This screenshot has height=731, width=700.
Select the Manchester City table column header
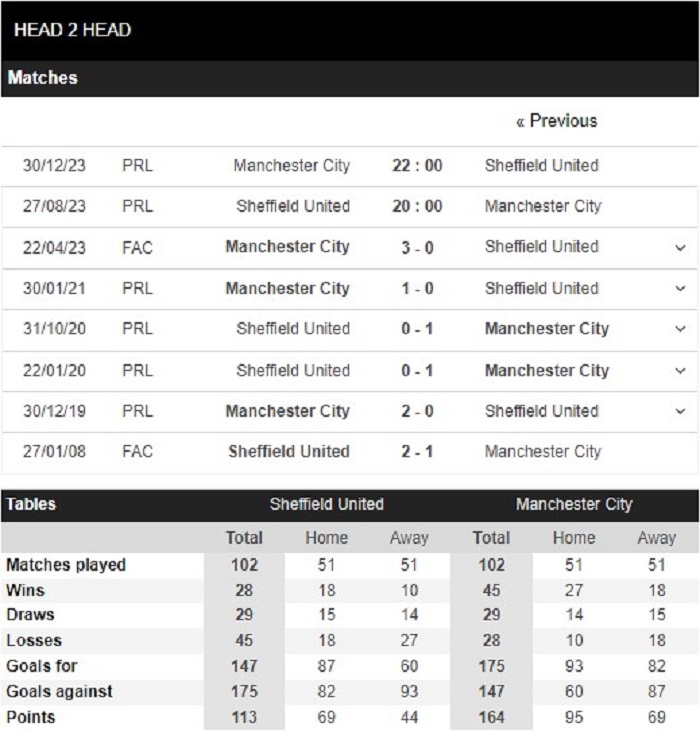coord(574,504)
